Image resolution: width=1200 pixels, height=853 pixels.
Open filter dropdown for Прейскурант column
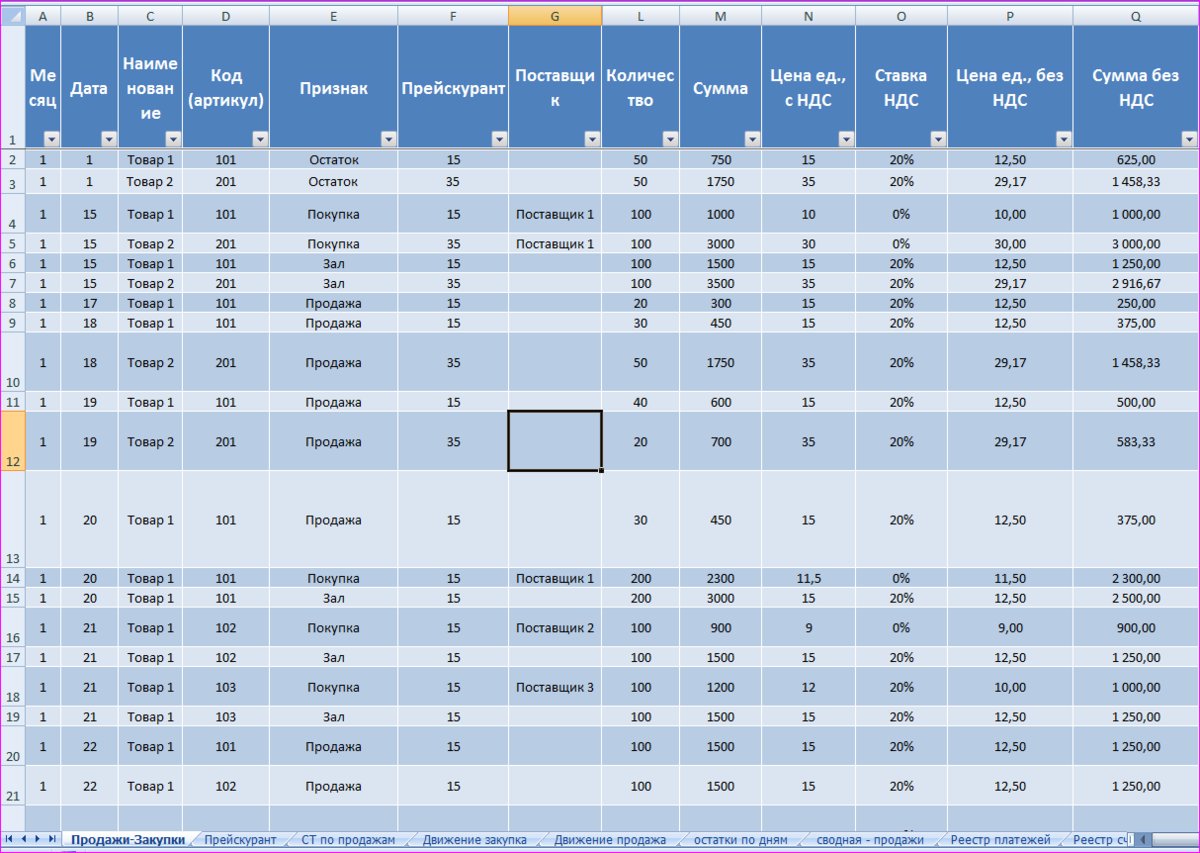pyautogui.click(x=499, y=140)
